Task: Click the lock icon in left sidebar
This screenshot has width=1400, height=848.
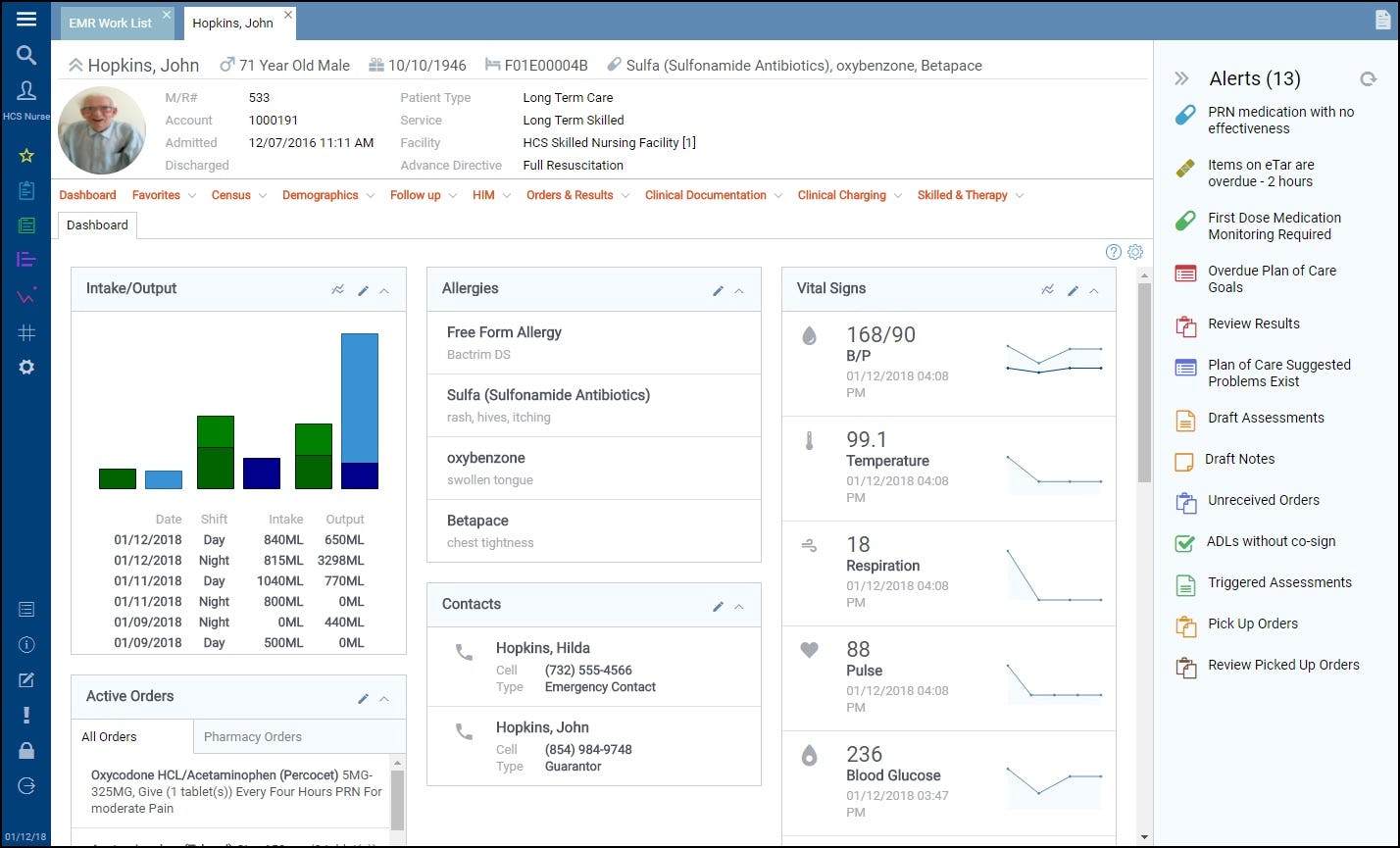Action: [x=25, y=750]
